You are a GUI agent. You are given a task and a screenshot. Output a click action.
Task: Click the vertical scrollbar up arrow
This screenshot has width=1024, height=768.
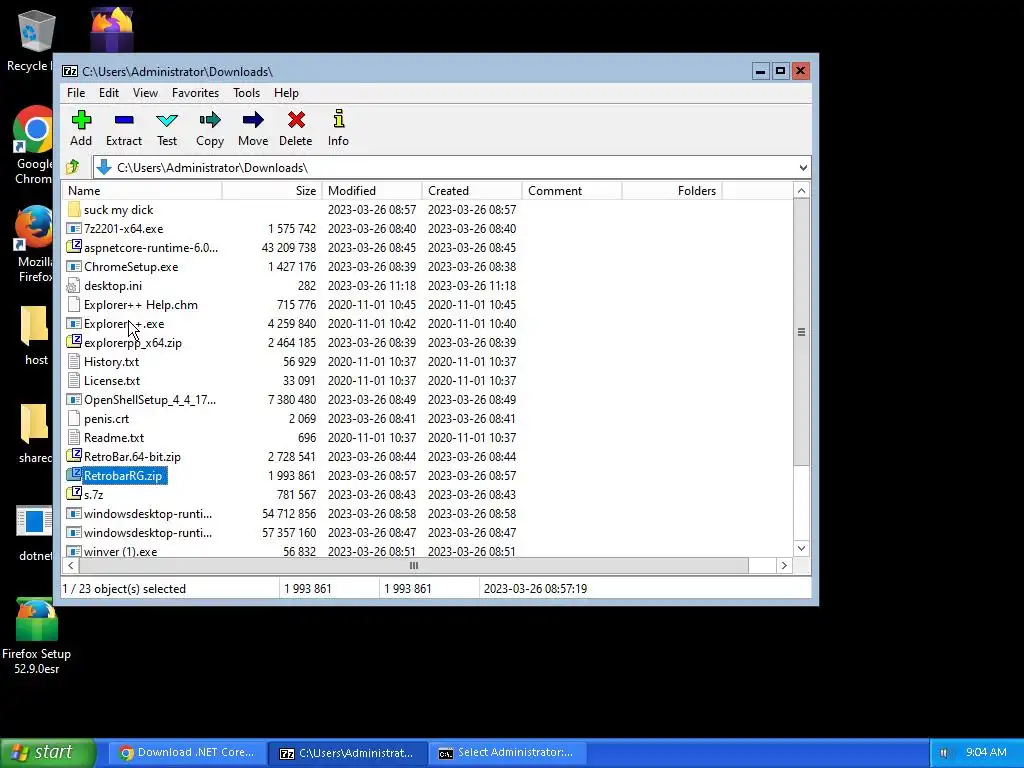point(801,191)
